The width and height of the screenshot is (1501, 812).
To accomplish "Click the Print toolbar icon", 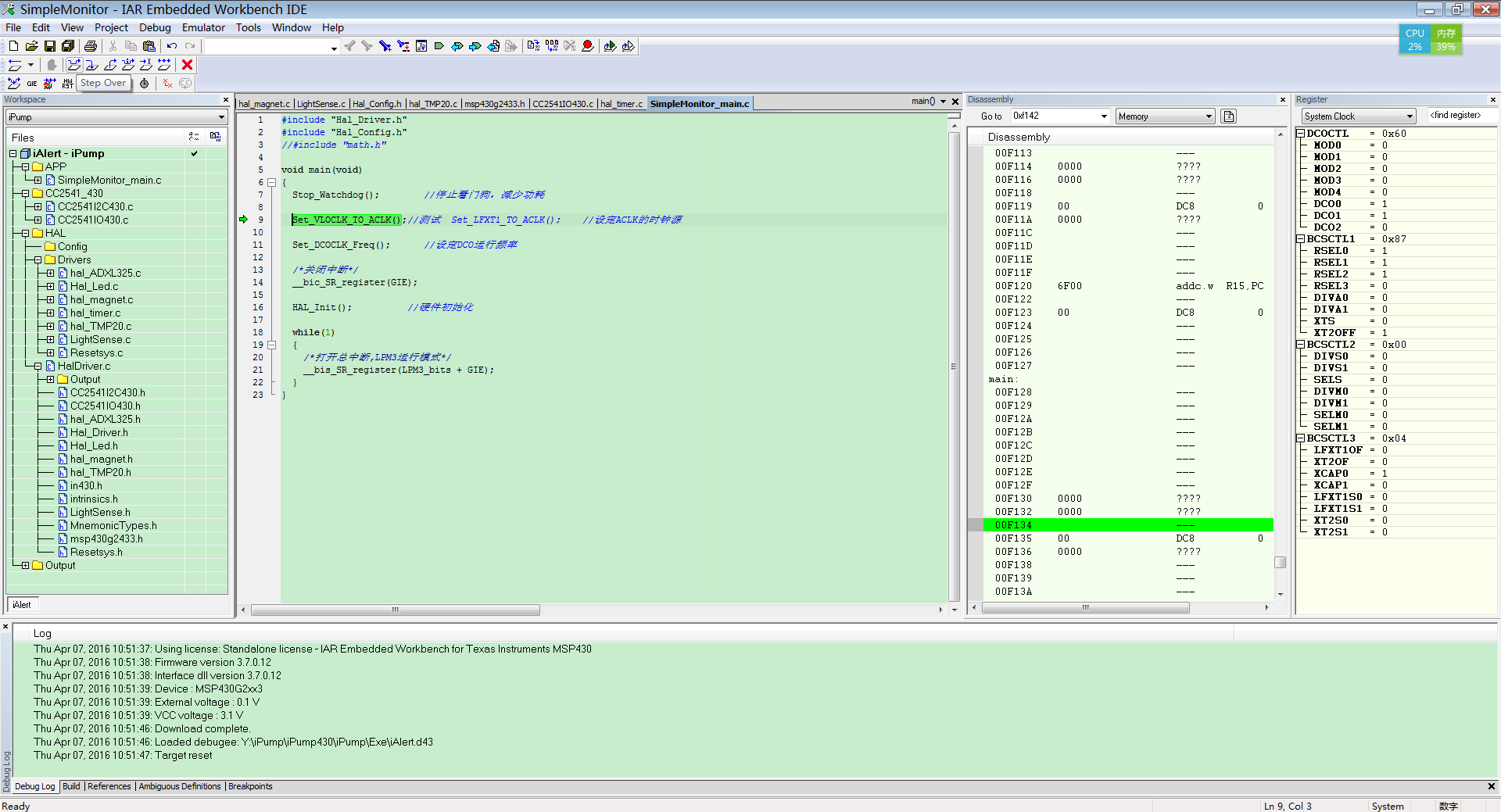I will pyautogui.click(x=91, y=46).
